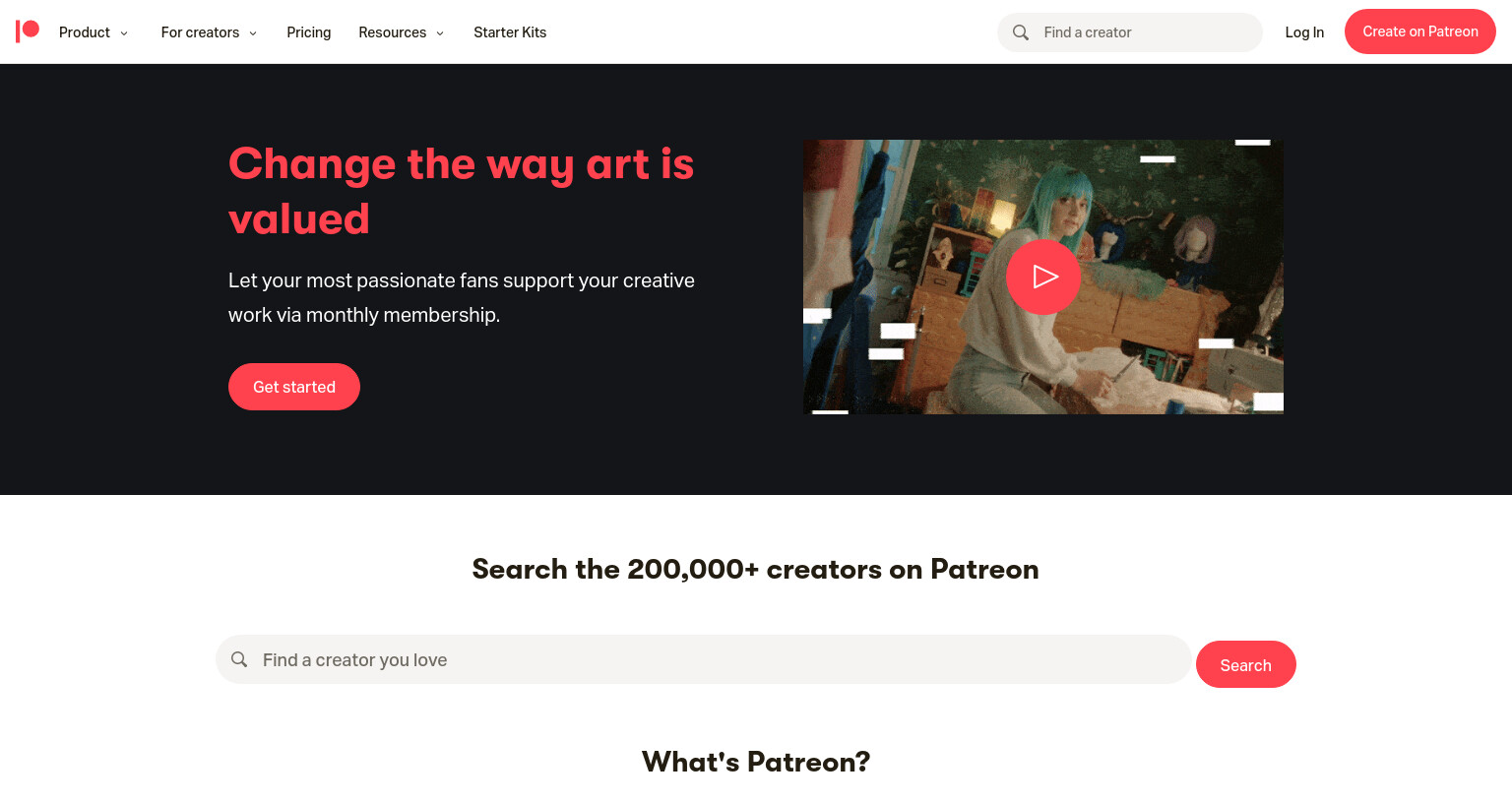Click the Patreon logo icon

click(28, 31)
